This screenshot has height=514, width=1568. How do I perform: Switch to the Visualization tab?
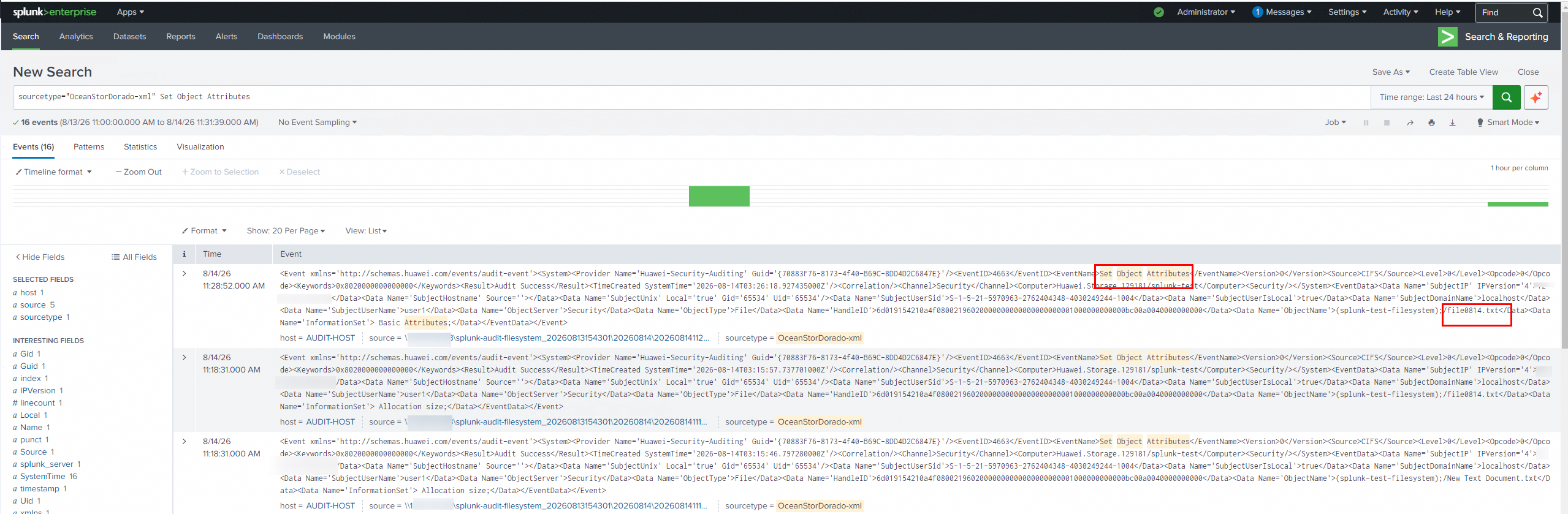(200, 147)
